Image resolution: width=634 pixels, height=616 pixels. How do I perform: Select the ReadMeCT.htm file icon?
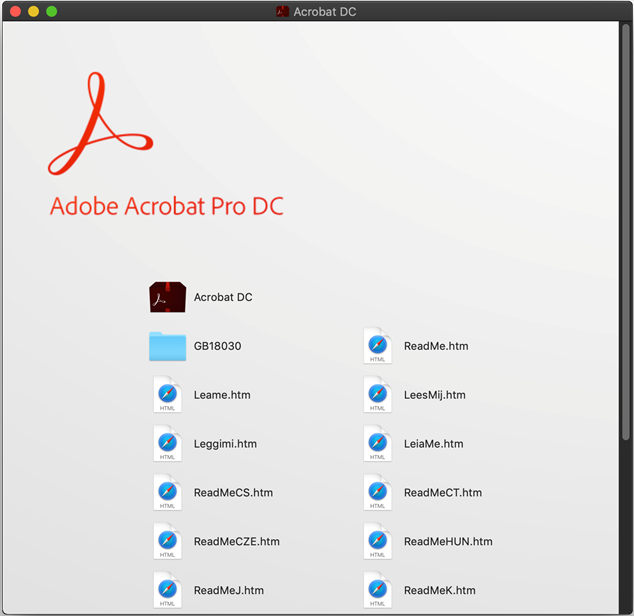[x=378, y=493]
